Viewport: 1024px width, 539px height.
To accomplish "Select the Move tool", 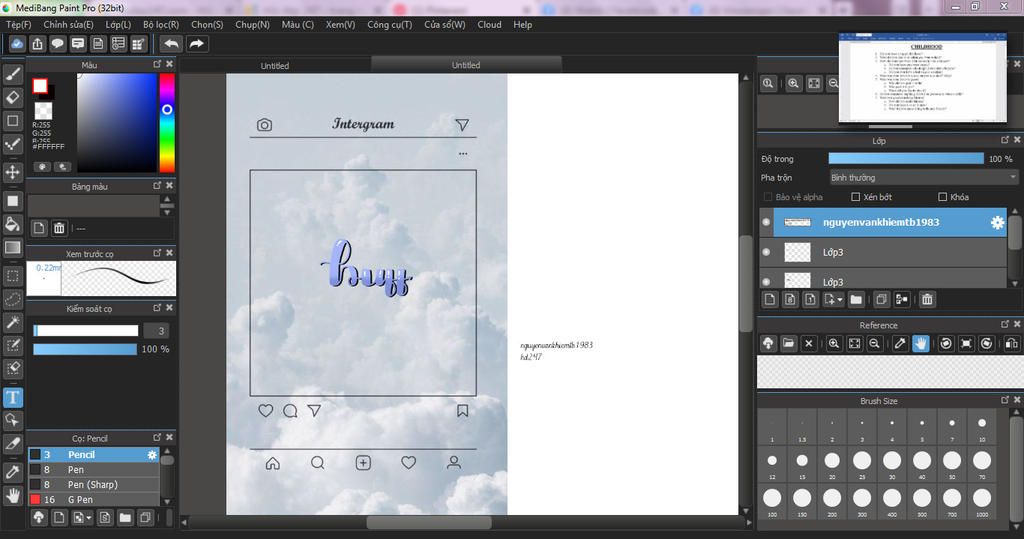I will (12, 172).
